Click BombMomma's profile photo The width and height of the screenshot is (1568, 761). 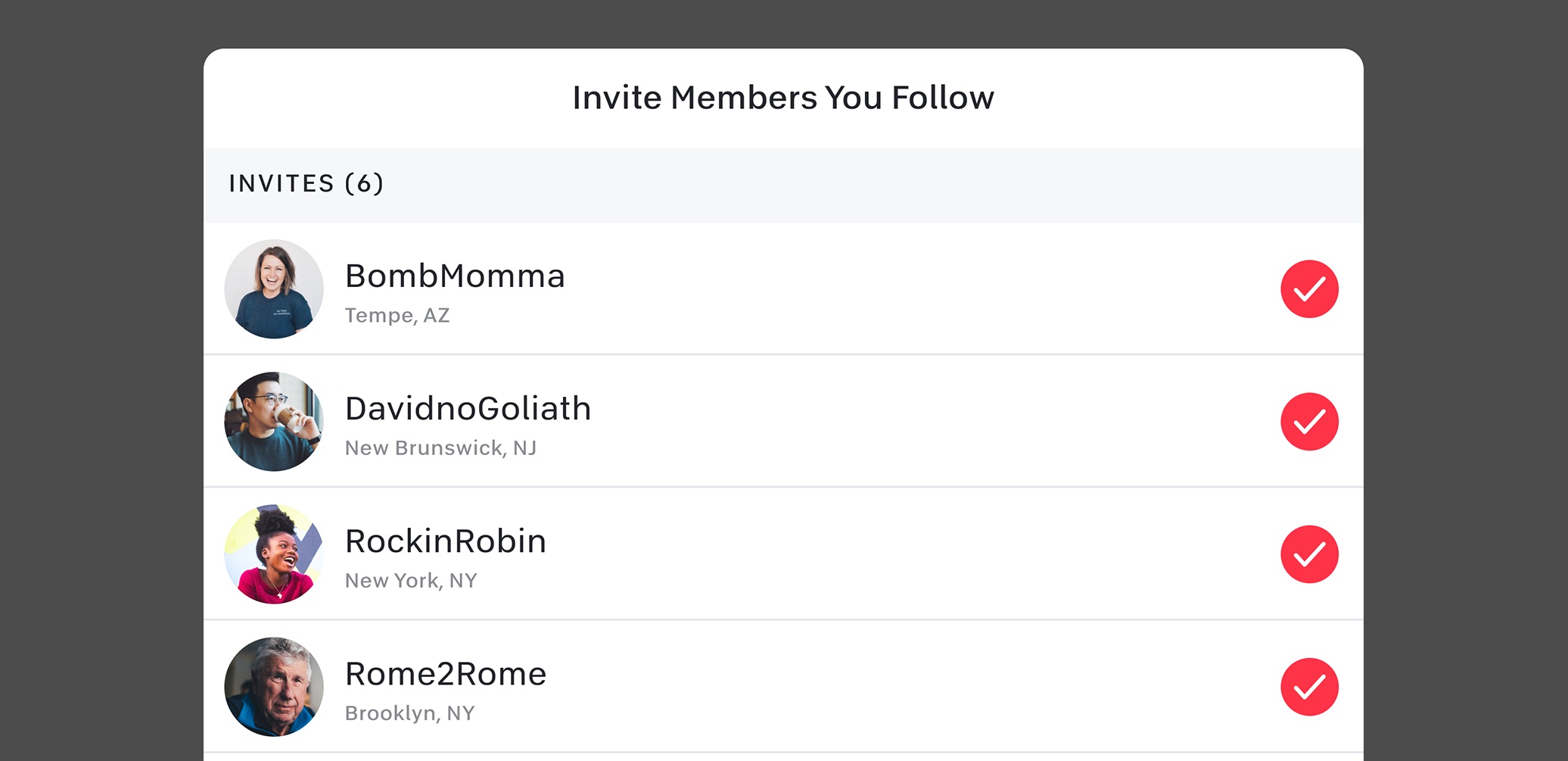point(274,289)
